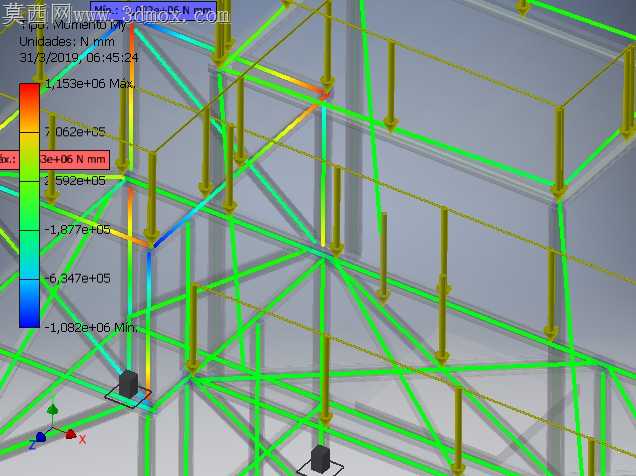Click the date '31/3/2019, 06:45:24'
This screenshot has height=476, width=636.
click(x=79, y=58)
